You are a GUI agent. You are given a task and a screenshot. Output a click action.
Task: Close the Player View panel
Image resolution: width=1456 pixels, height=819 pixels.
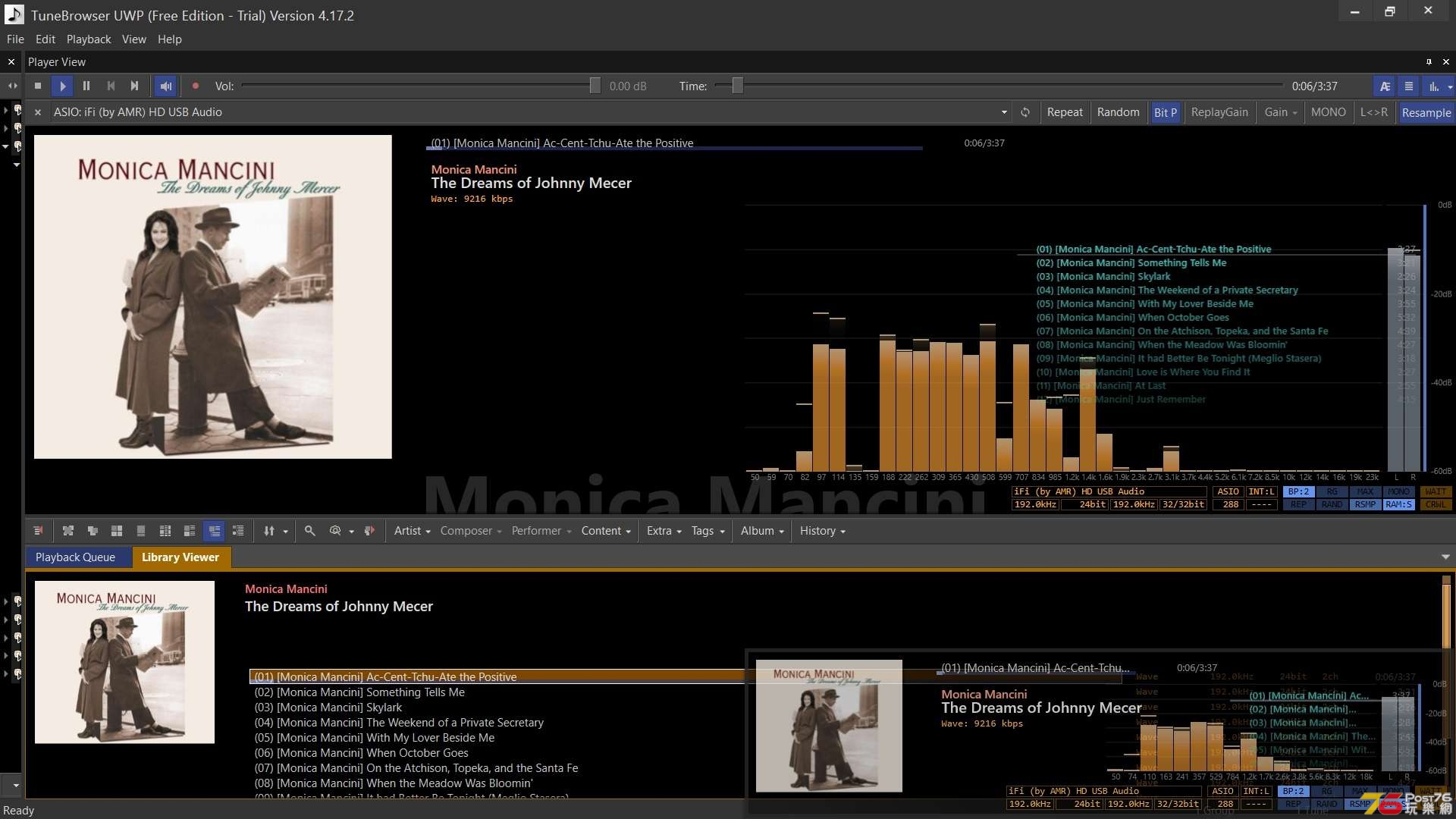[1445, 62]
